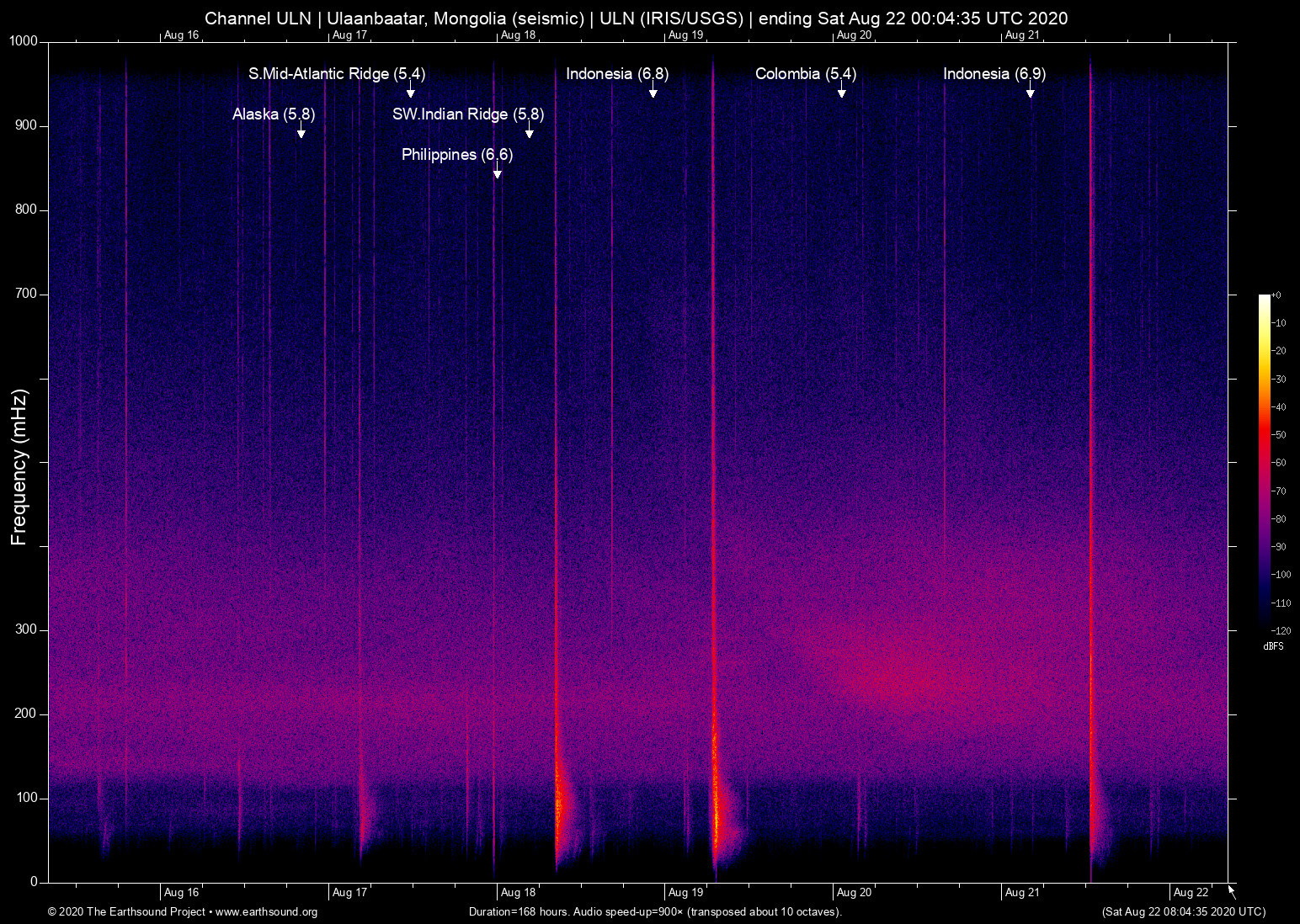
Task: Click the Indonesia (6.9) event label
Action: (x=994, y=73)
